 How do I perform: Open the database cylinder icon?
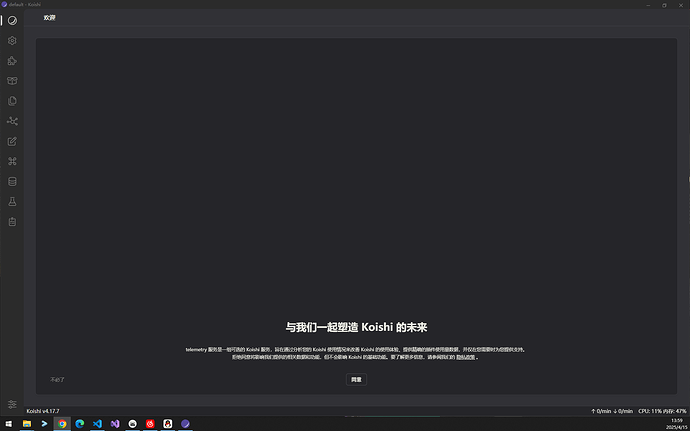pyautogui.click(x=12, y=181)
